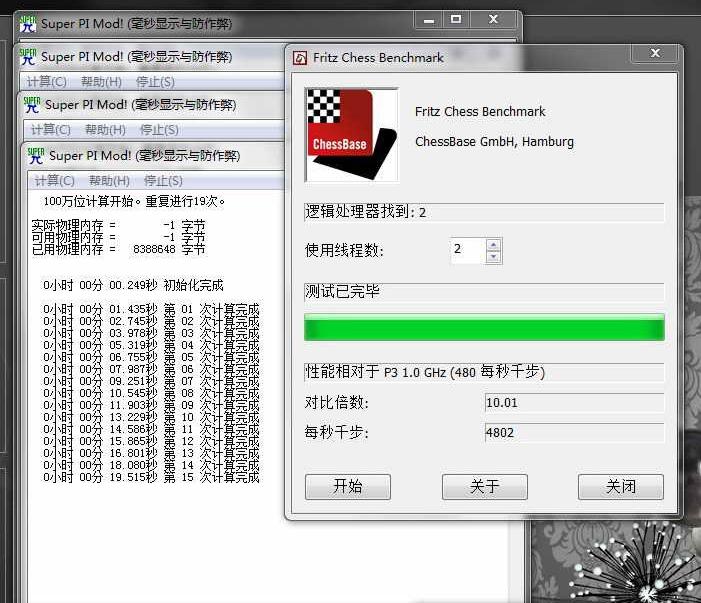Click Super PI icon of the second-from-back Super PI window
Viewport: 701px width, 603px height.
pyautogui.click(x=28, y=57)
